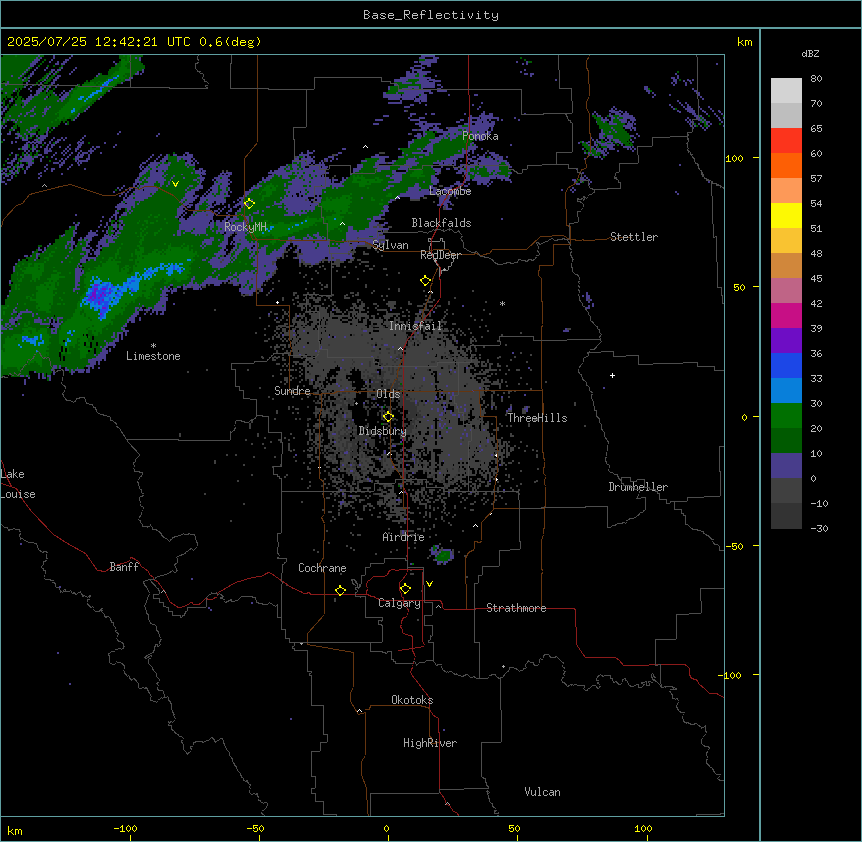This screenshot has height=842, width=862.
Task: Click the dBZ legend heading
Action: coord(810,54)
